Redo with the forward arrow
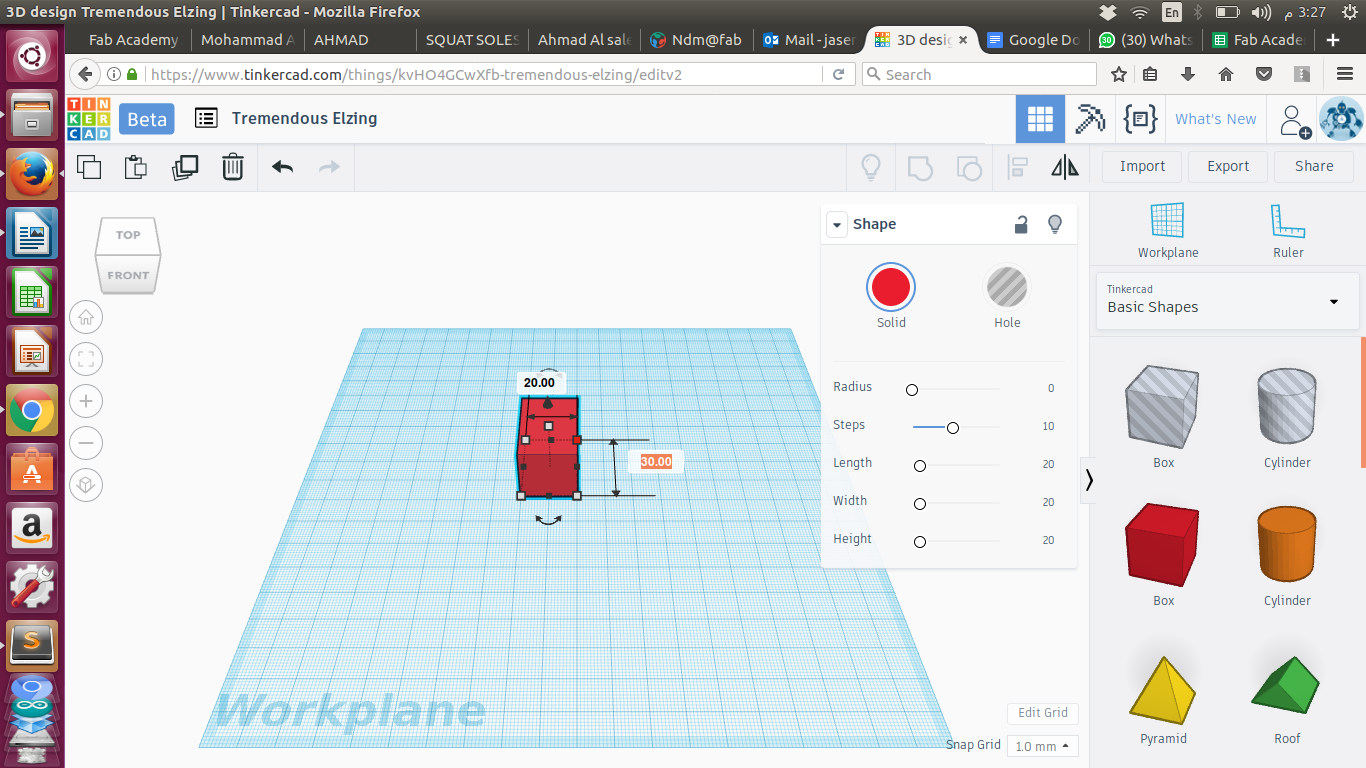The image size is (1366, 768). 329,167
